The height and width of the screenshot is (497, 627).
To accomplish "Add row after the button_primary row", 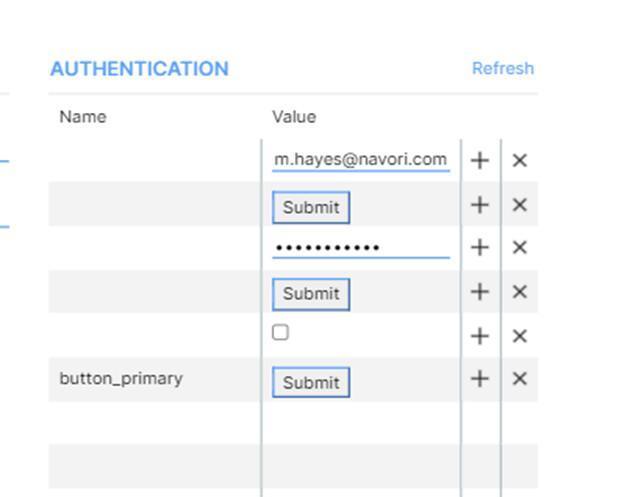I will pos(479,379).
